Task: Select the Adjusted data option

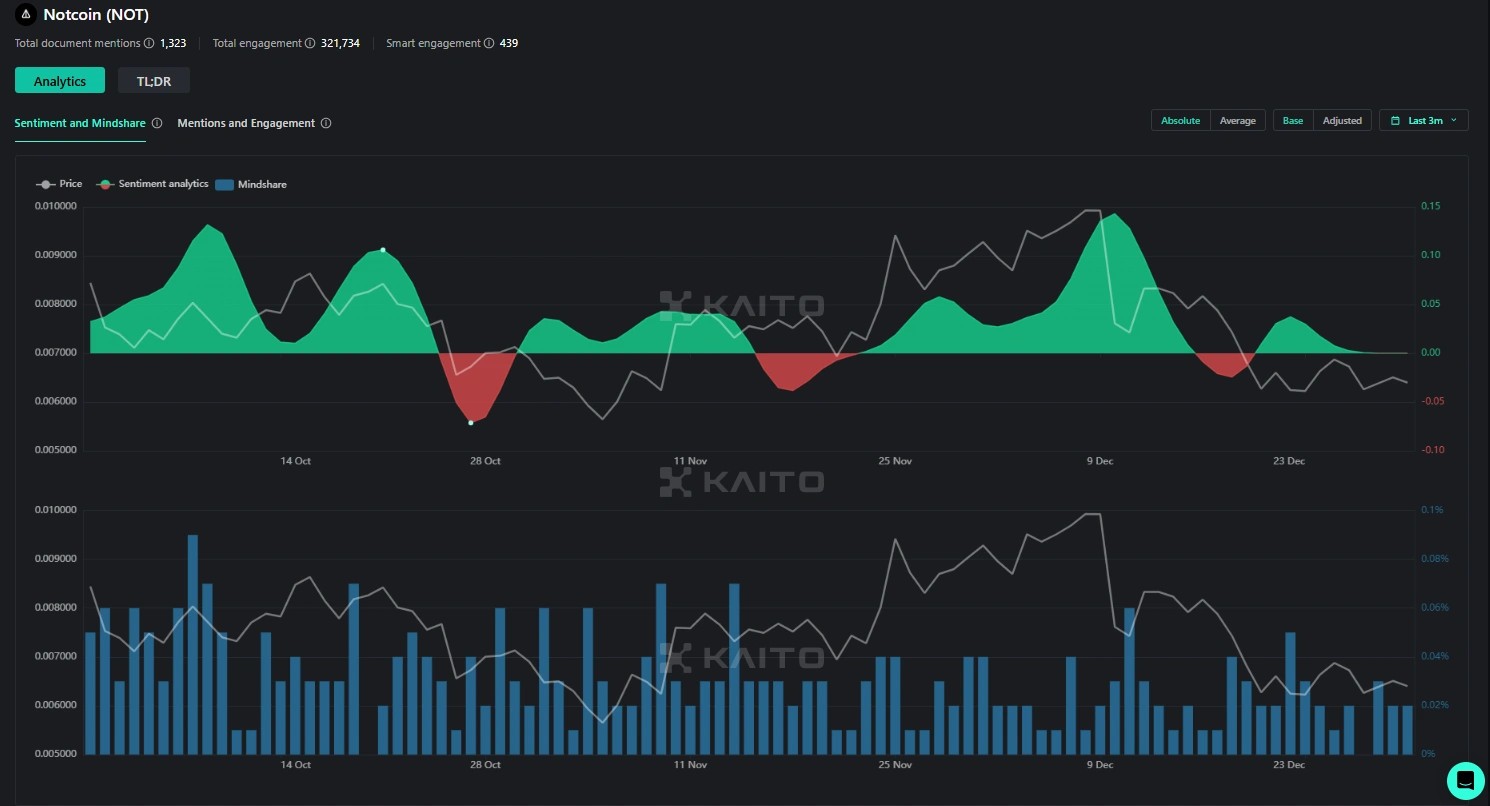Action: 1342,120
